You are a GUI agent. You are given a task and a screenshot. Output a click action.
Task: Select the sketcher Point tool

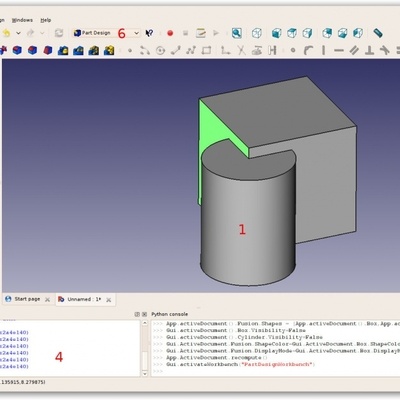130,51
